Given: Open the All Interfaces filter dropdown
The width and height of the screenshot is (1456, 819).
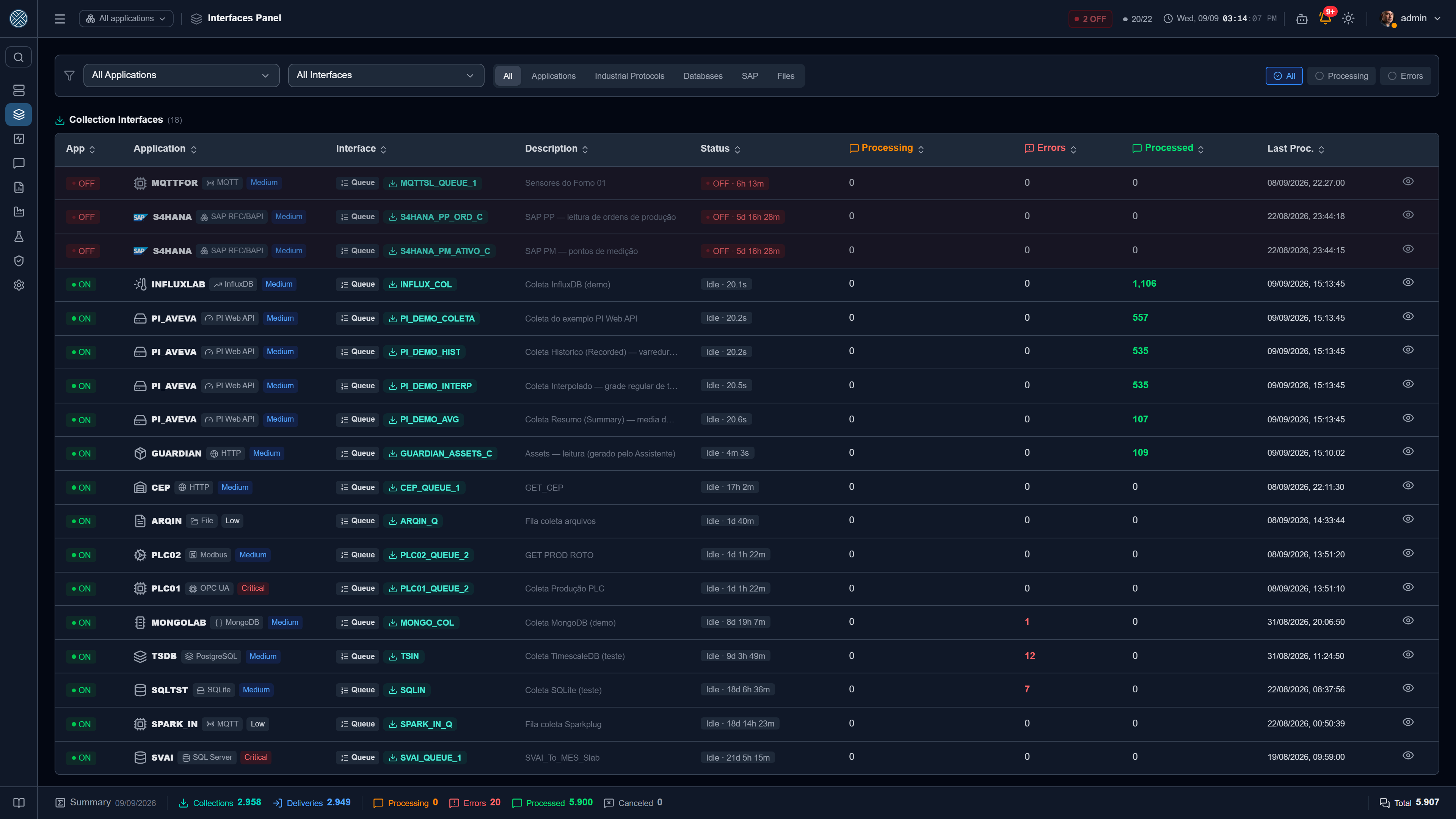Looking at the screenshot, I should coord(386,75).
